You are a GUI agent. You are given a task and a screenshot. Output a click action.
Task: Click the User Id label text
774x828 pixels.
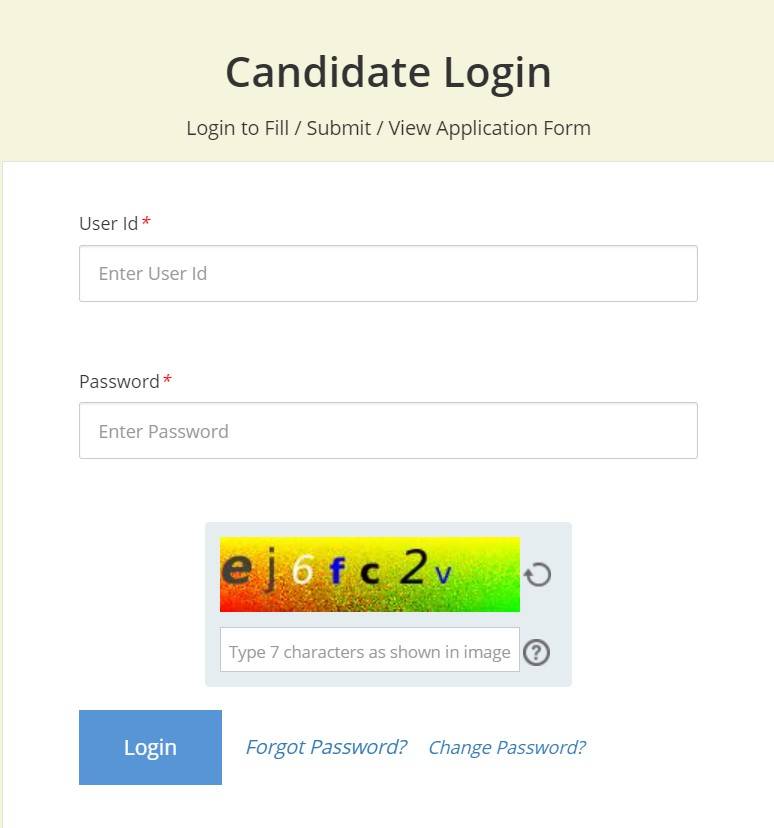(x=108, y=224)
